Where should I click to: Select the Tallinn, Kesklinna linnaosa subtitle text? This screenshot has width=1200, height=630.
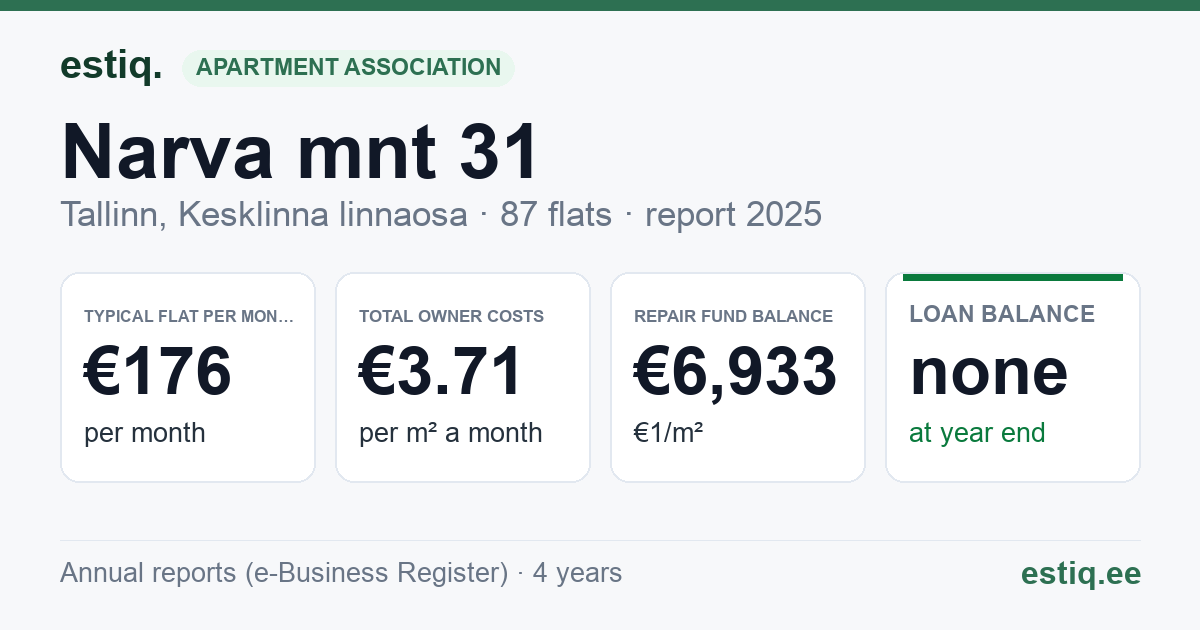(x=264, y=214)
